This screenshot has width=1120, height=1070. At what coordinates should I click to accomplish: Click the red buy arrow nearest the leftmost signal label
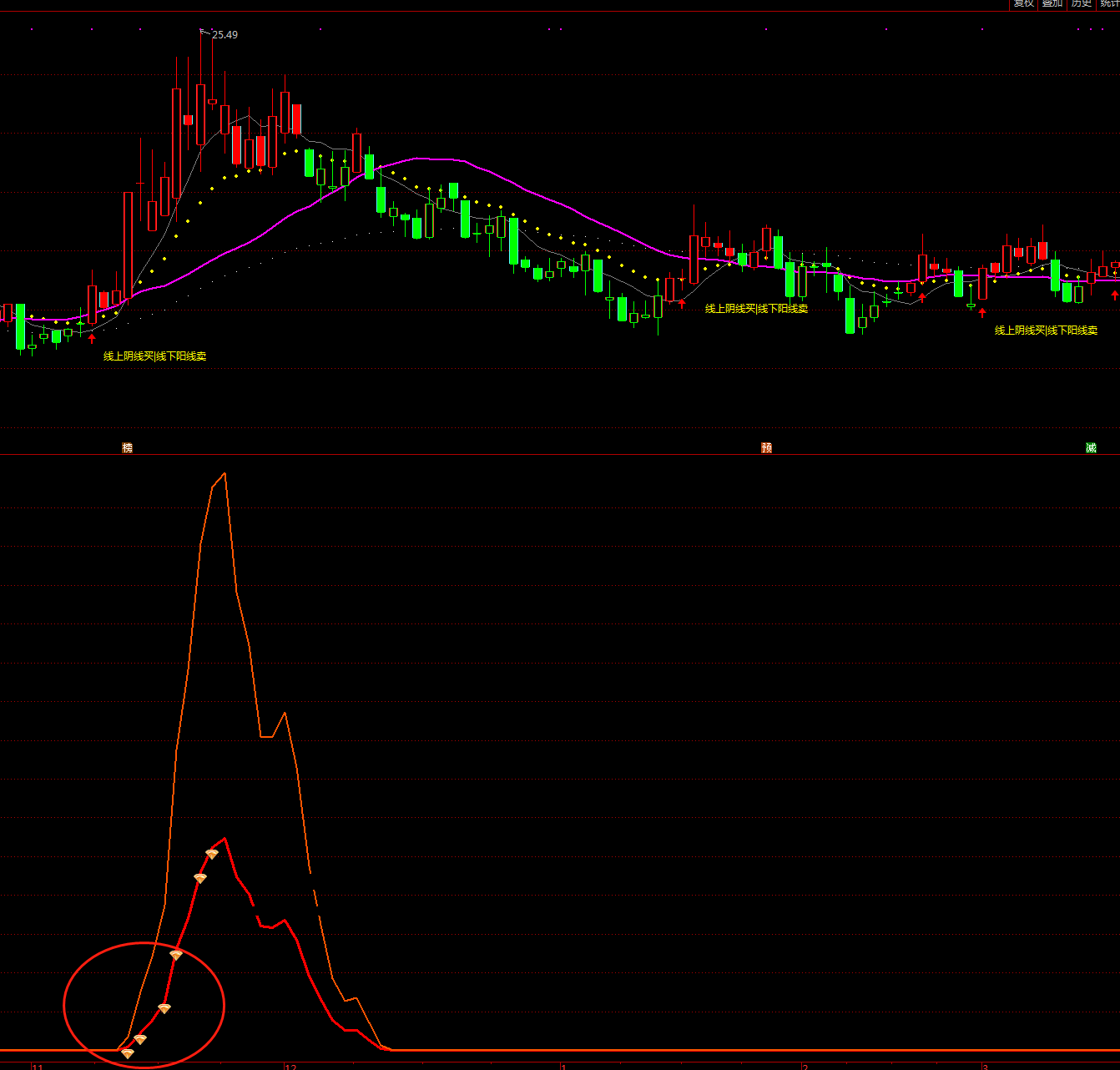click(92, 338)
